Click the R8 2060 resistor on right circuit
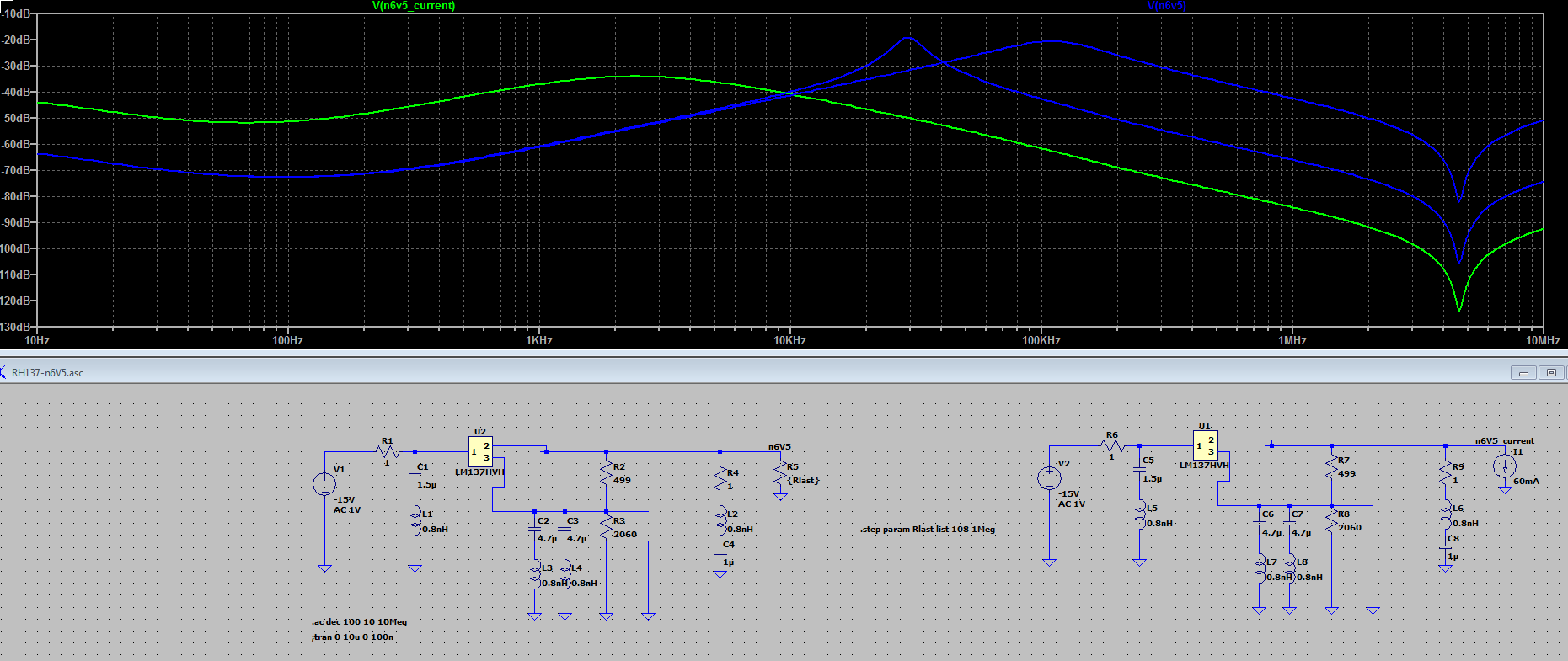The width and height of the screenshot is (1568, 661). point(1331,520)
